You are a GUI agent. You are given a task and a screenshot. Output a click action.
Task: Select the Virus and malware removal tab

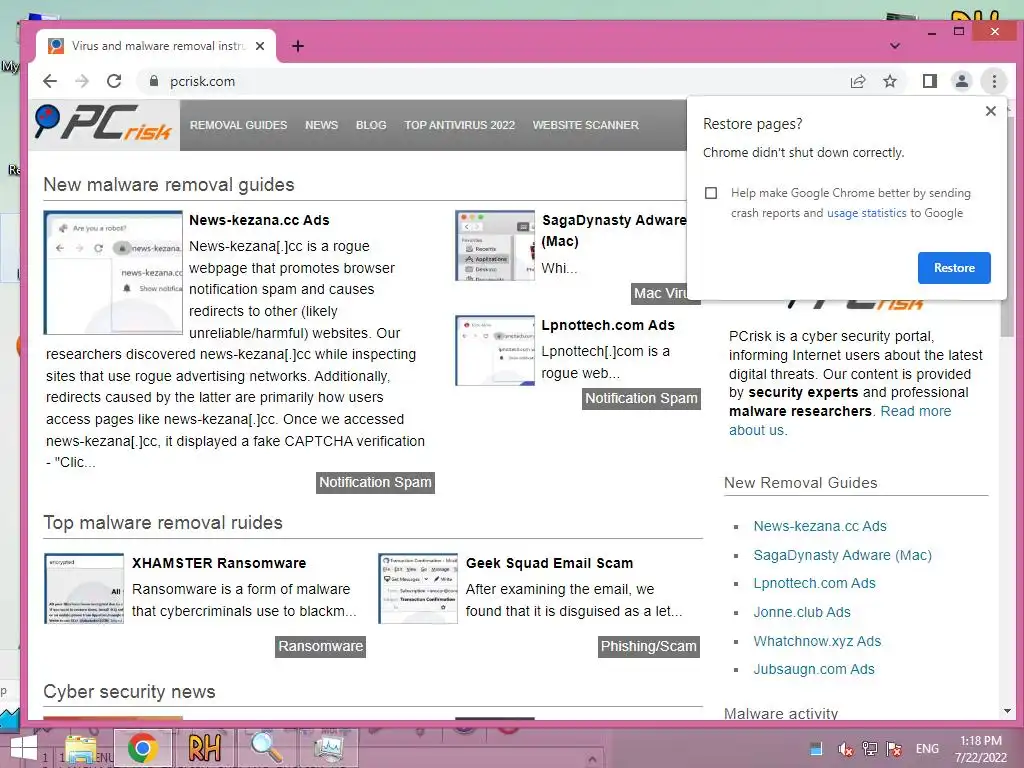point(157,46)
